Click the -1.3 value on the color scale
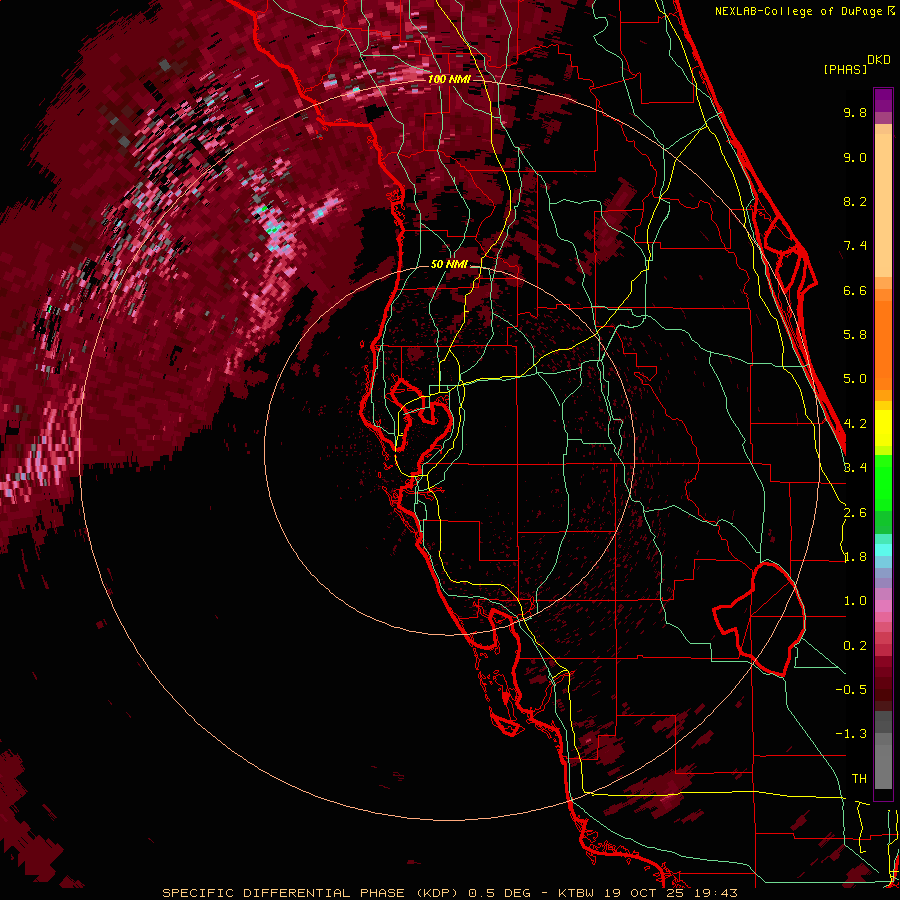Screen dimensions: 900x900 851,734
